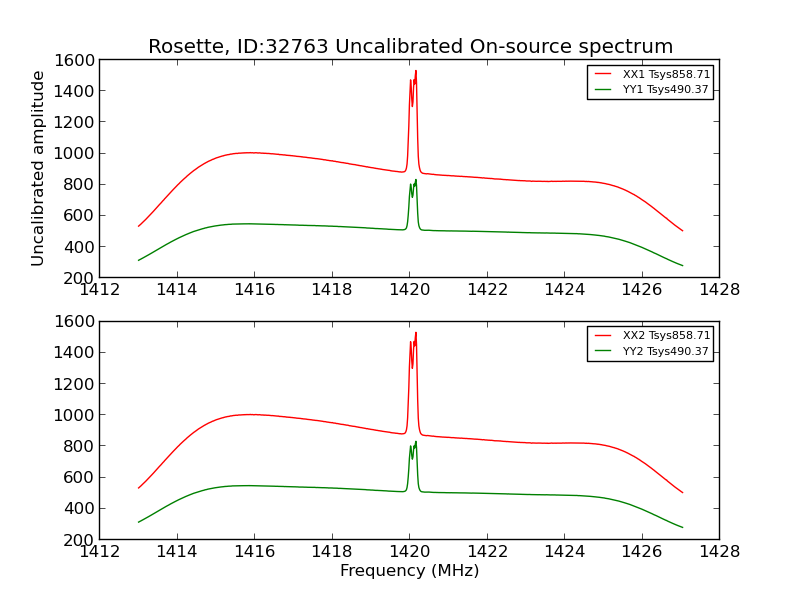Click the 1000 y-tick label on upper plot
The width and height of the screenshot is (800, 600).
click(74, 153)
